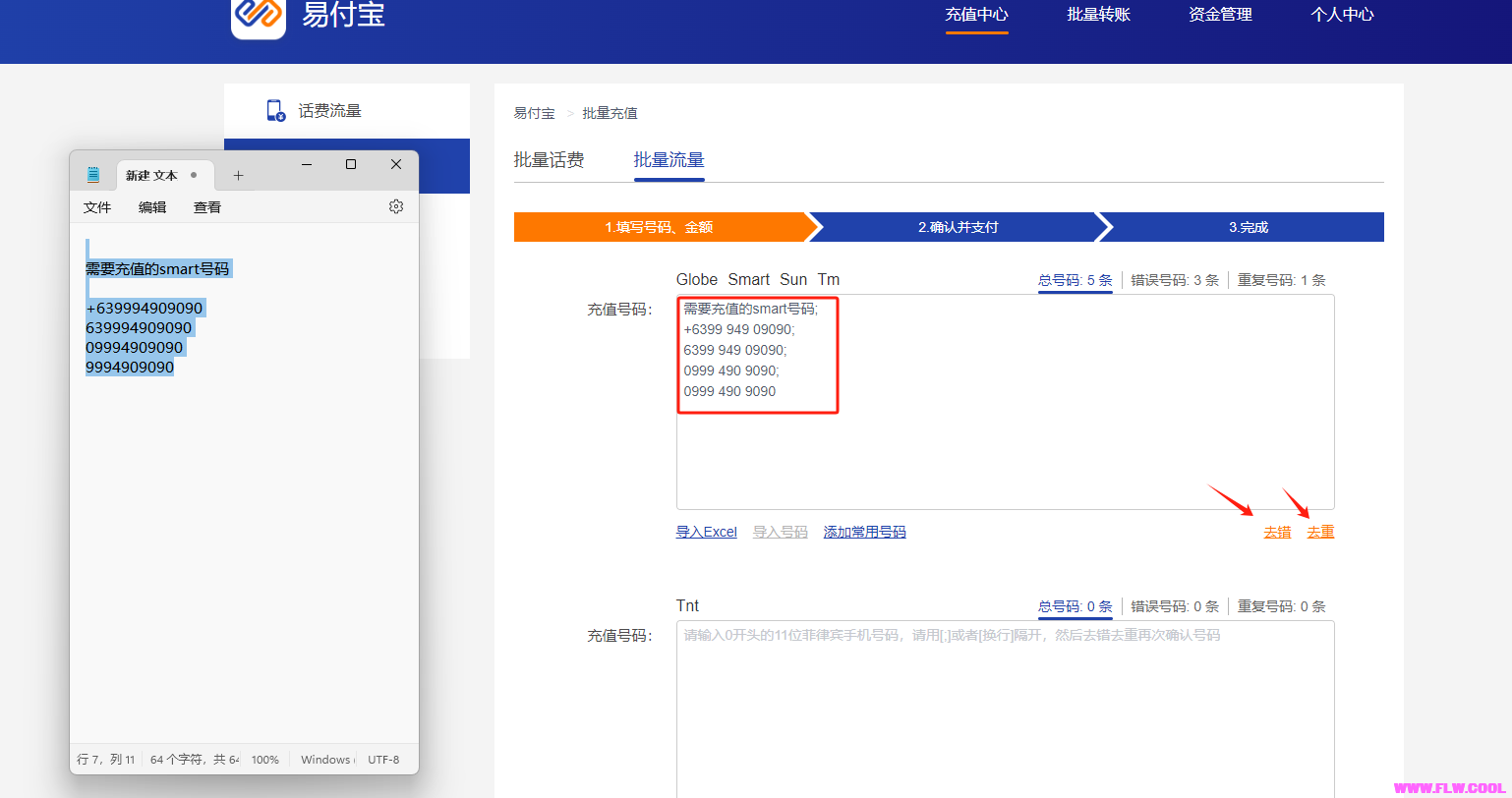Click Notepad zoom level 100%
The width and height of the screenshot is (1512, 798).
[265, 760]
